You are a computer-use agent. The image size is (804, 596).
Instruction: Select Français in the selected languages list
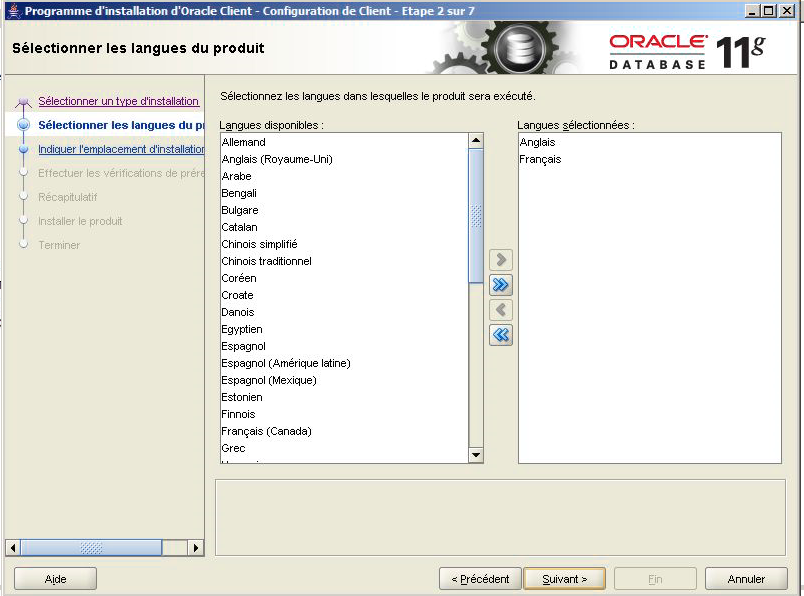pyautogui.click(x=650, y=159)
